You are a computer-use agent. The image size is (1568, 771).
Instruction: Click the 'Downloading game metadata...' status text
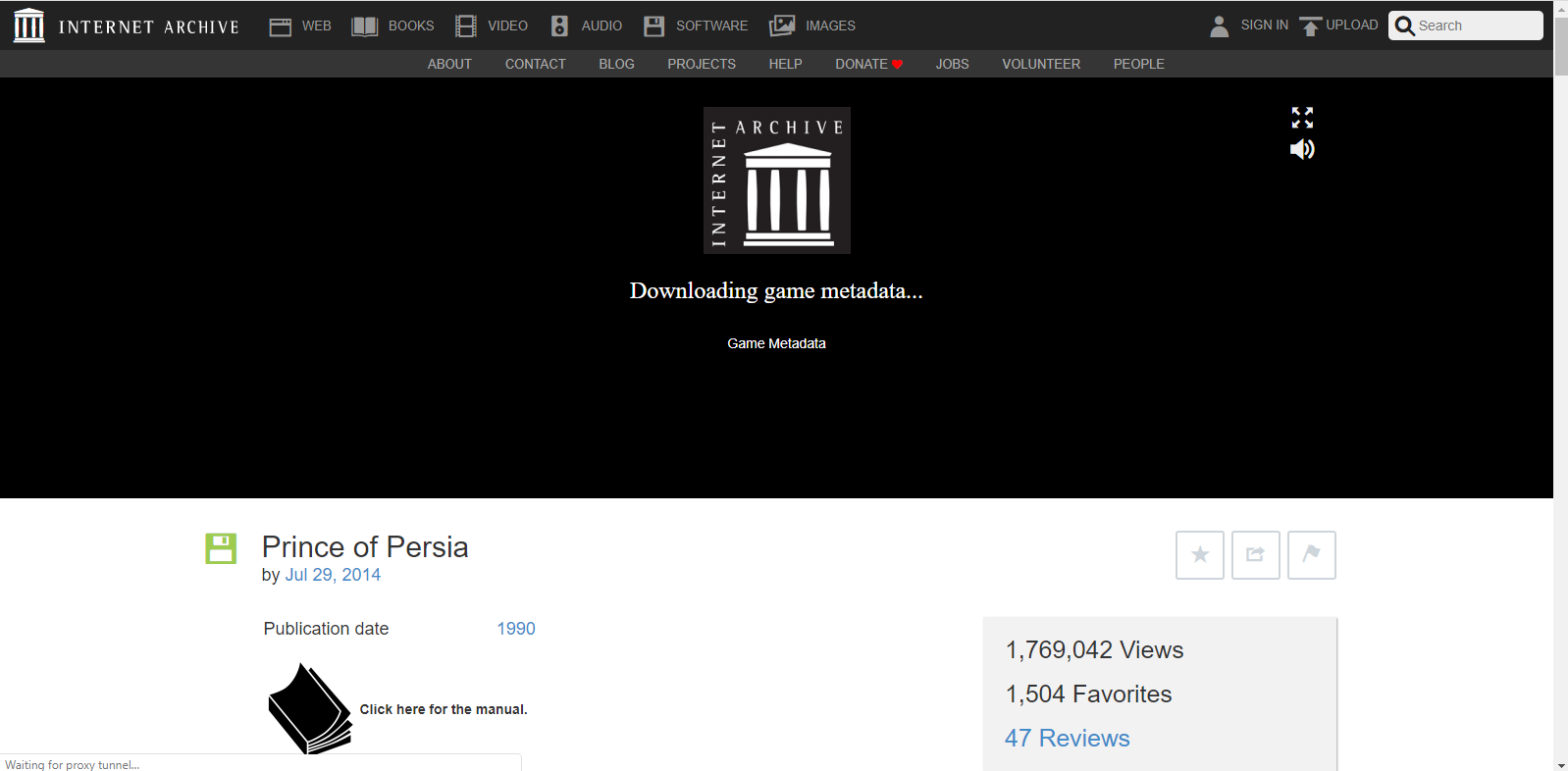click(x=776, y=291)
